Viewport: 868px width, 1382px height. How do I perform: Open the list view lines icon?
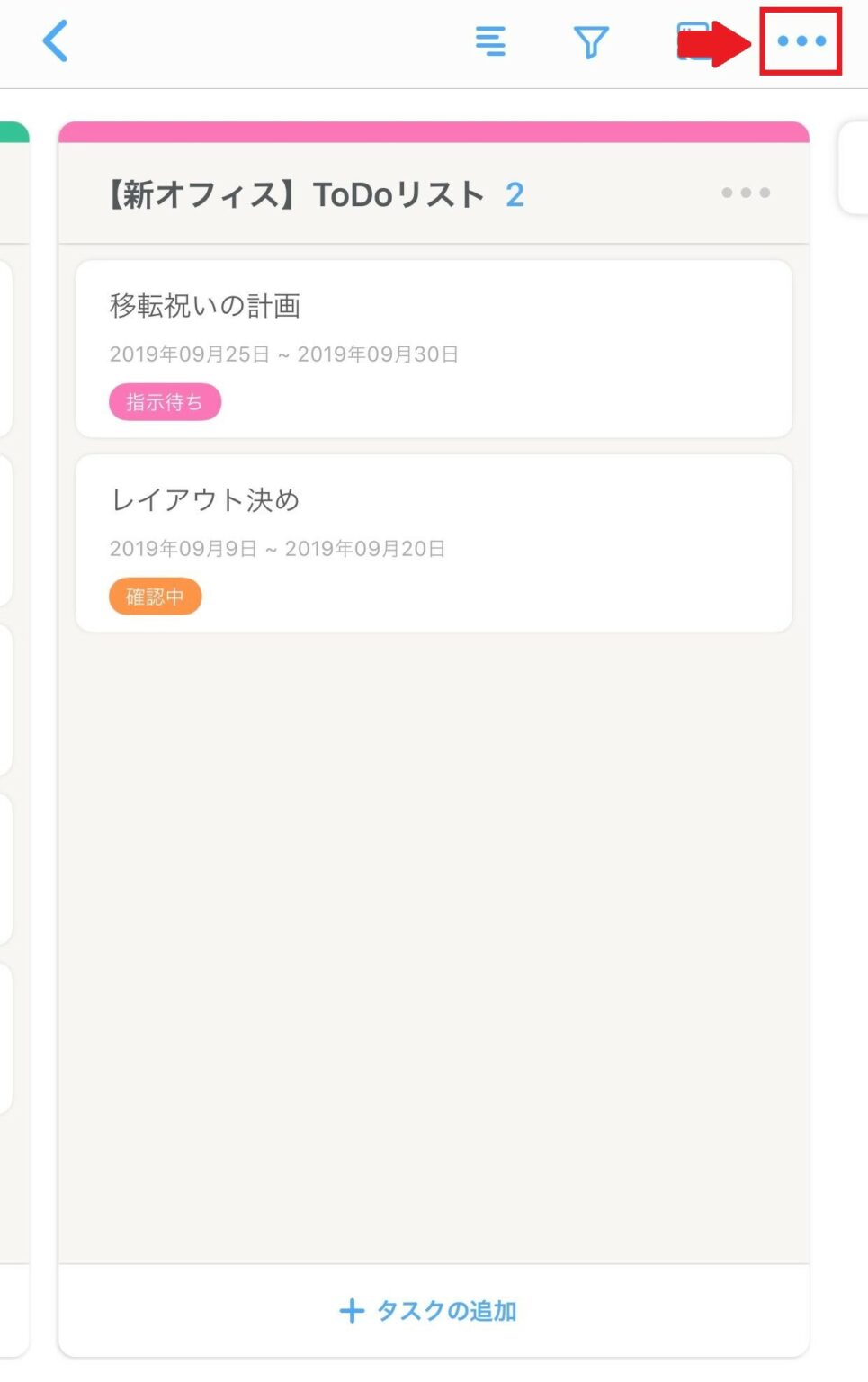tap(490, 41)
